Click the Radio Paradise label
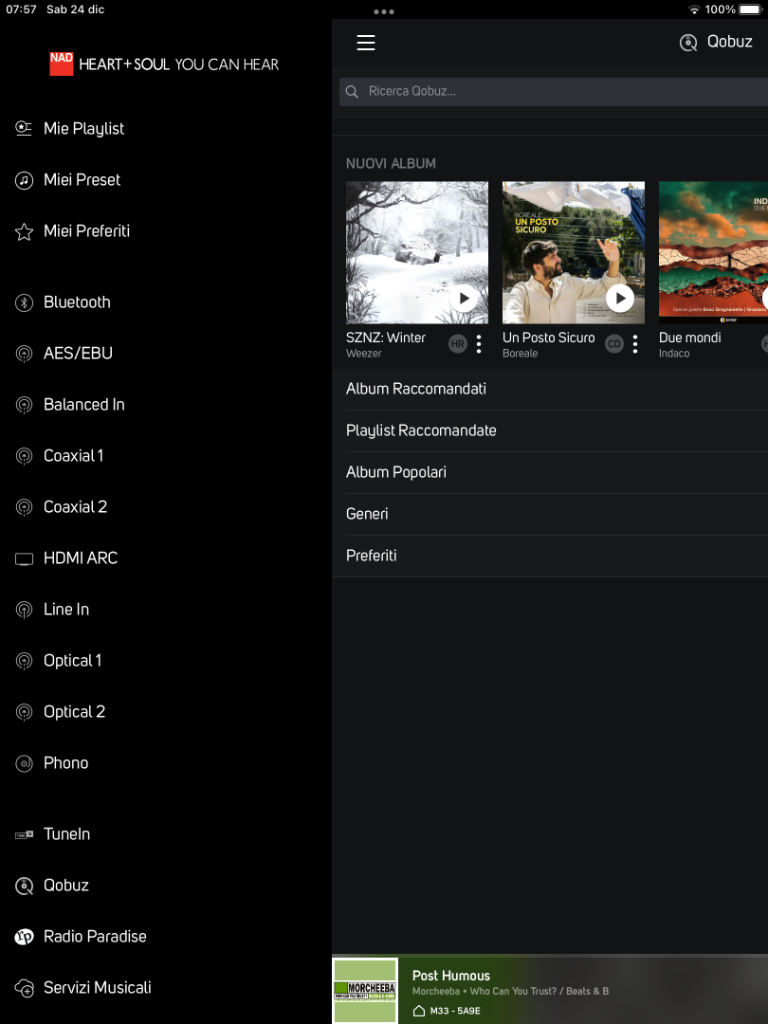Viewport: 768px width, 1024px height. click(95, 936)
